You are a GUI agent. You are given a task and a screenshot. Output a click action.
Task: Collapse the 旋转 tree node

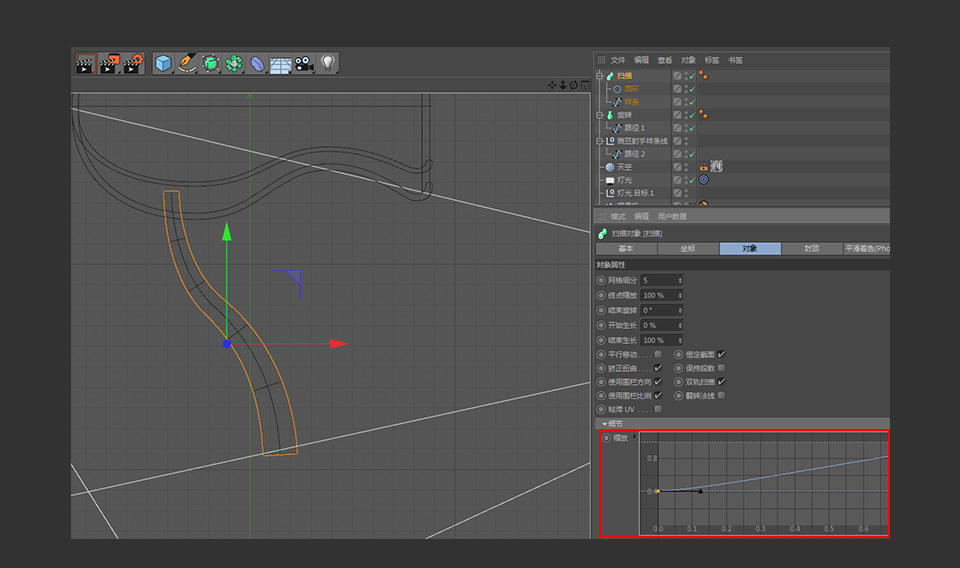[600, 114]
